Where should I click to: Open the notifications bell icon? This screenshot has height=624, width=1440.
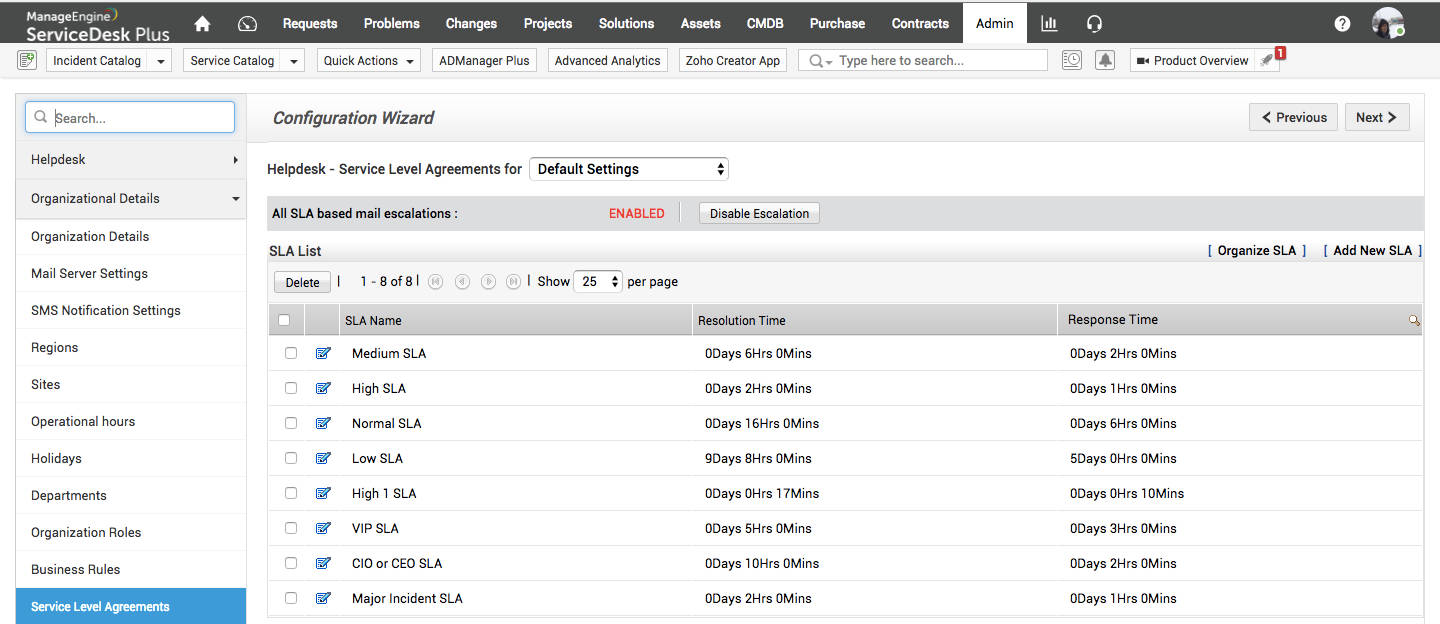tap(1104, 60)
